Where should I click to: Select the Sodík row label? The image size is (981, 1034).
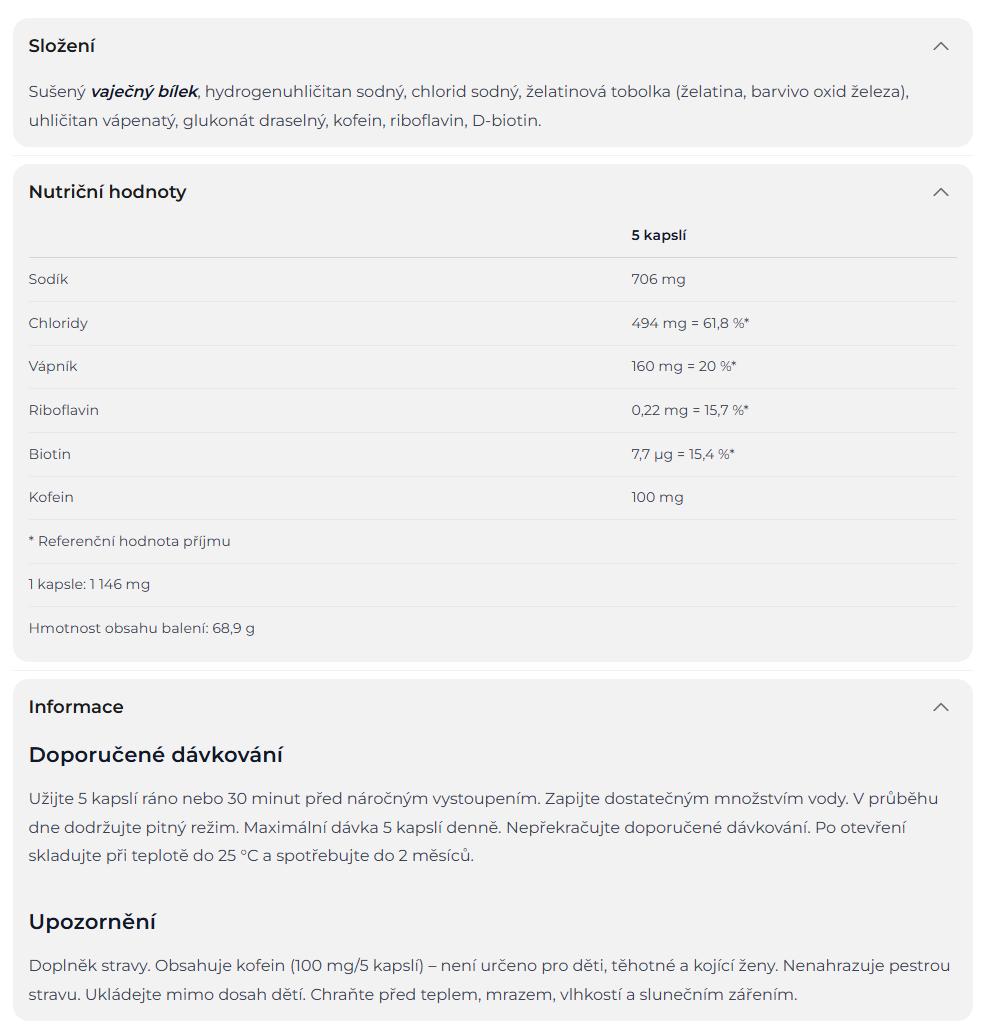click(x=48, y=279)
